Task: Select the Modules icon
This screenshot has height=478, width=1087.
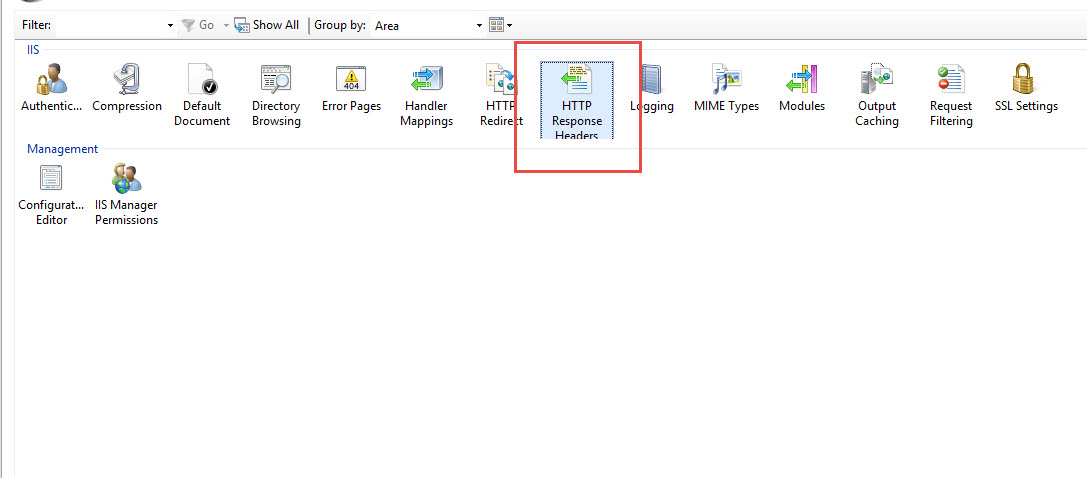Action: point(802,81)
